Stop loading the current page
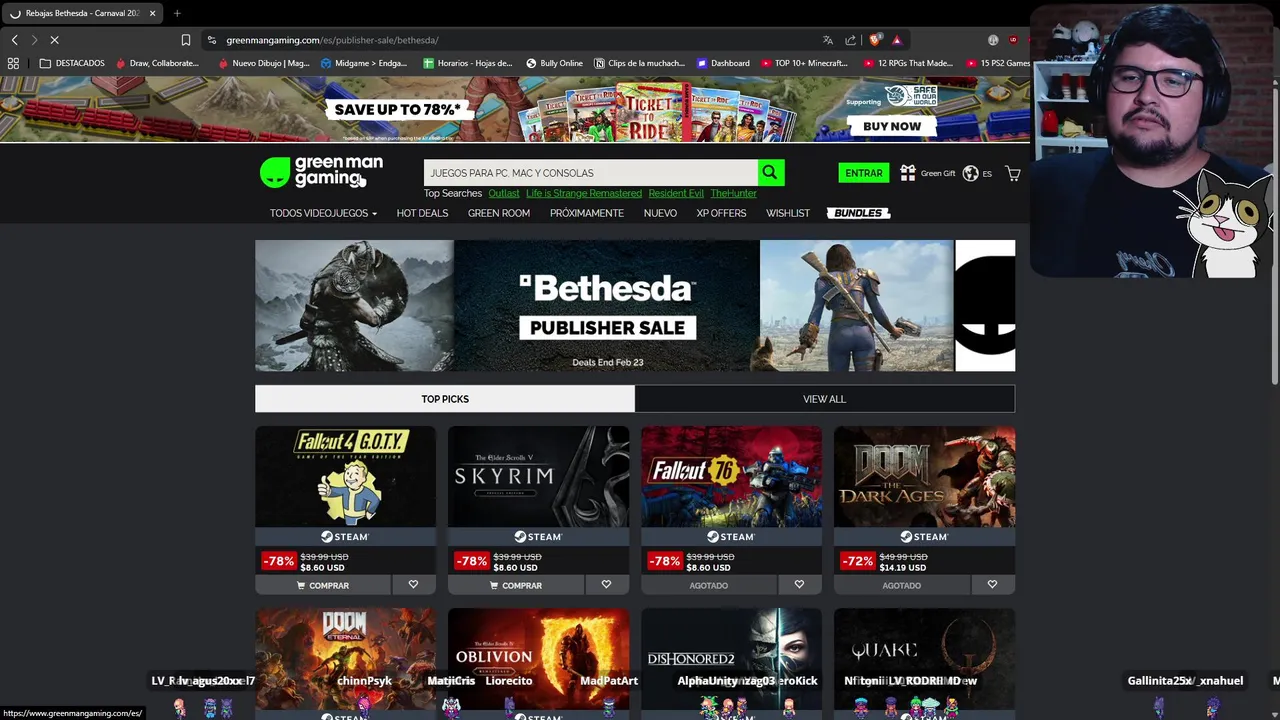The width and height of the screenshot is (1280, 720). [x=55, y=40]
